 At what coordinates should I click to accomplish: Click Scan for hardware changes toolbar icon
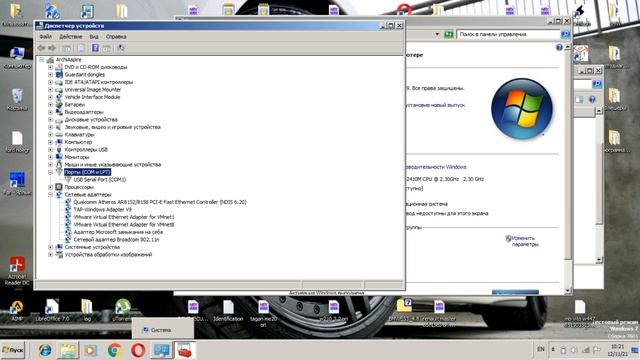click(x=121, y=48)
